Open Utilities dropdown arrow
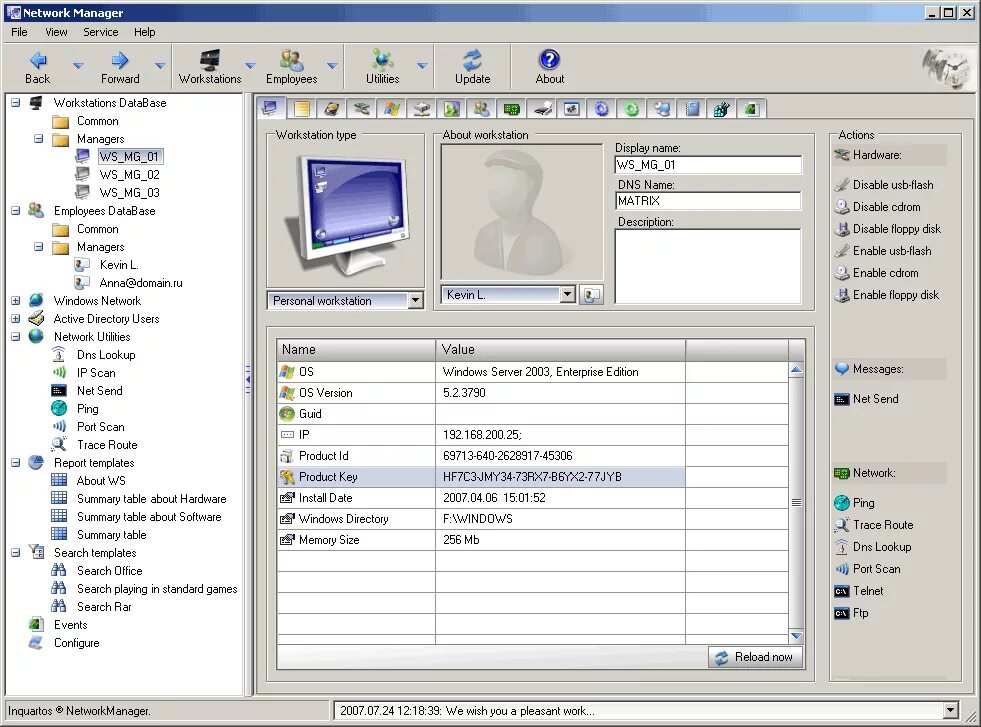Image resolution: width=981 pixels, height=727 pixels. pos(422,65)
